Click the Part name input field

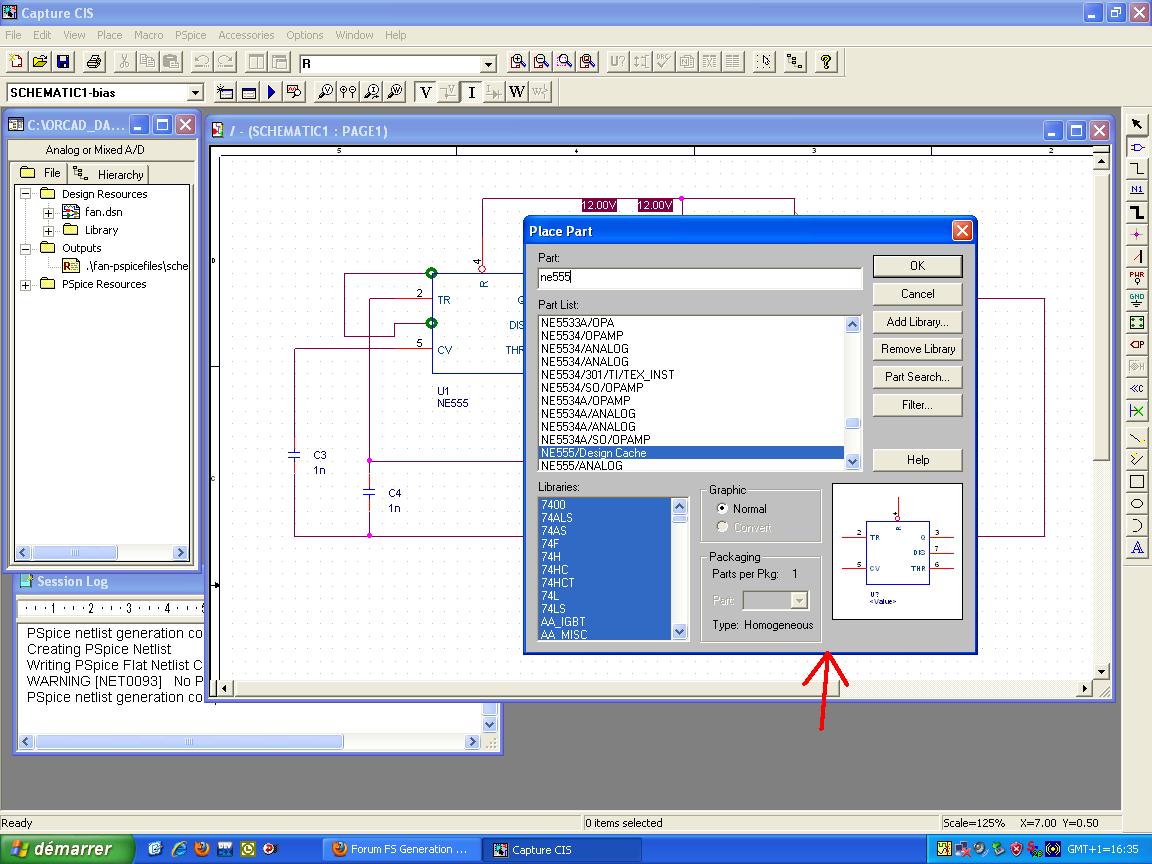(699, 278)
